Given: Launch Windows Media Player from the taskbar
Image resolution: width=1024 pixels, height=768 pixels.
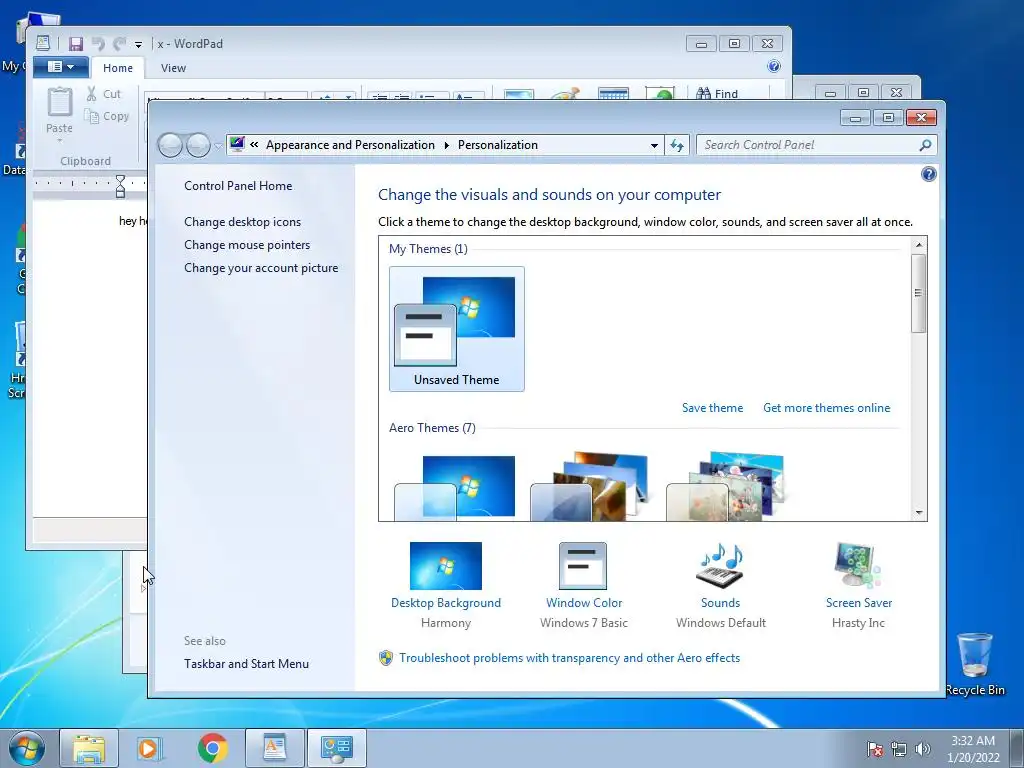Looking at the screenshot, I should coord(150,748).
